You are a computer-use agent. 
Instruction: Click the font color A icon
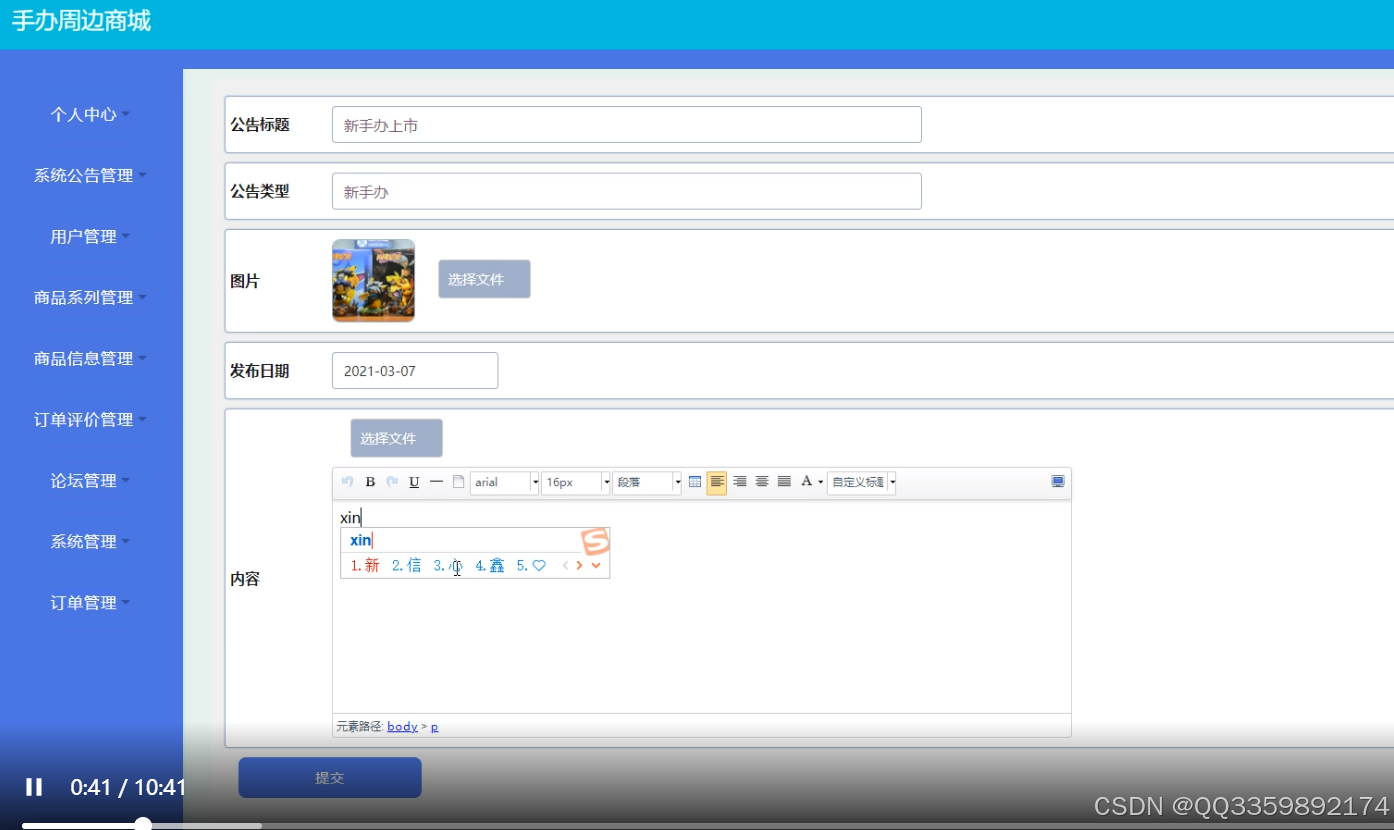[x=806, y=482]
